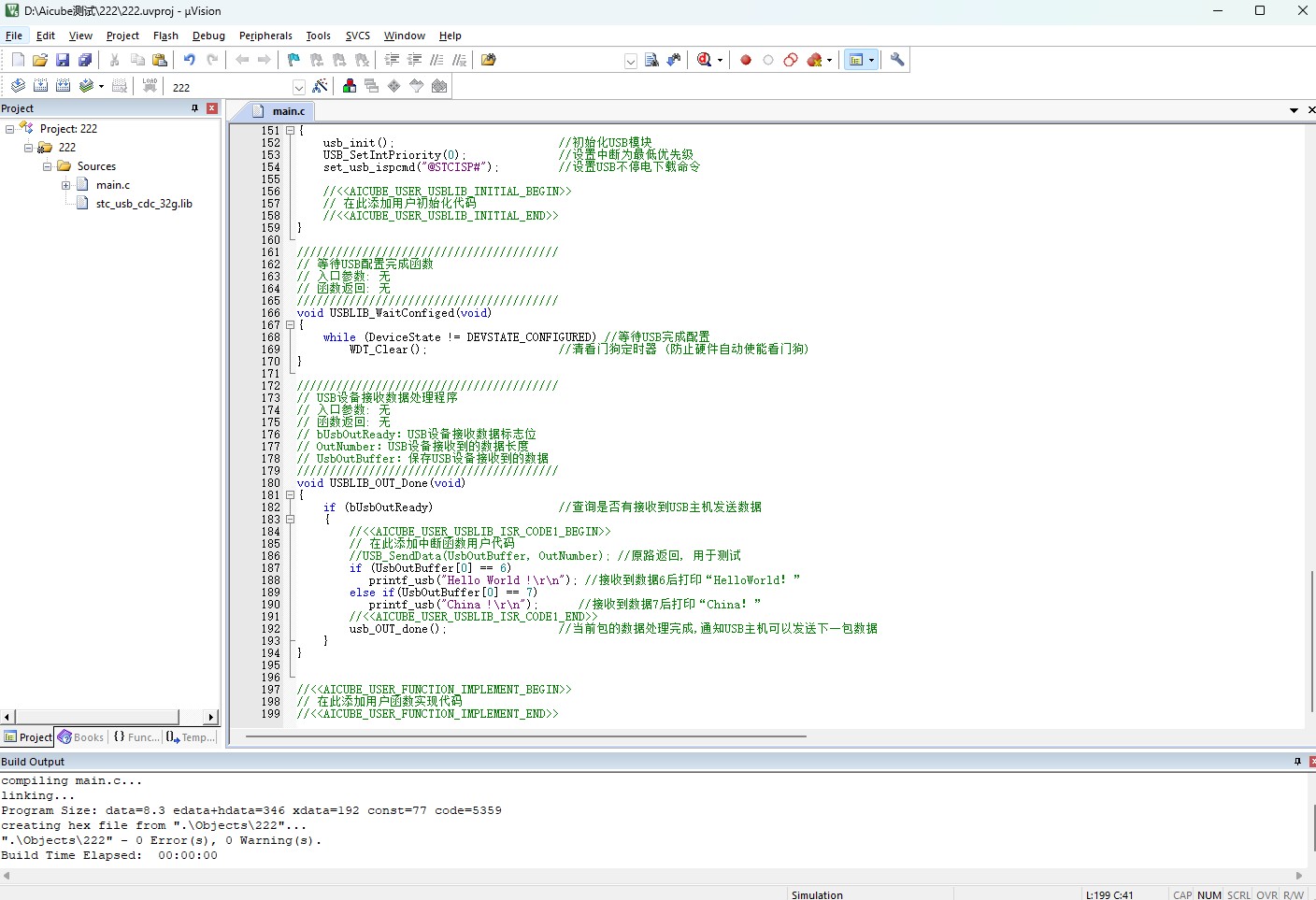This screenshot has height=900, width=1316.
Task: Collapse the code fold at line 183
Action: pos(290,520)
